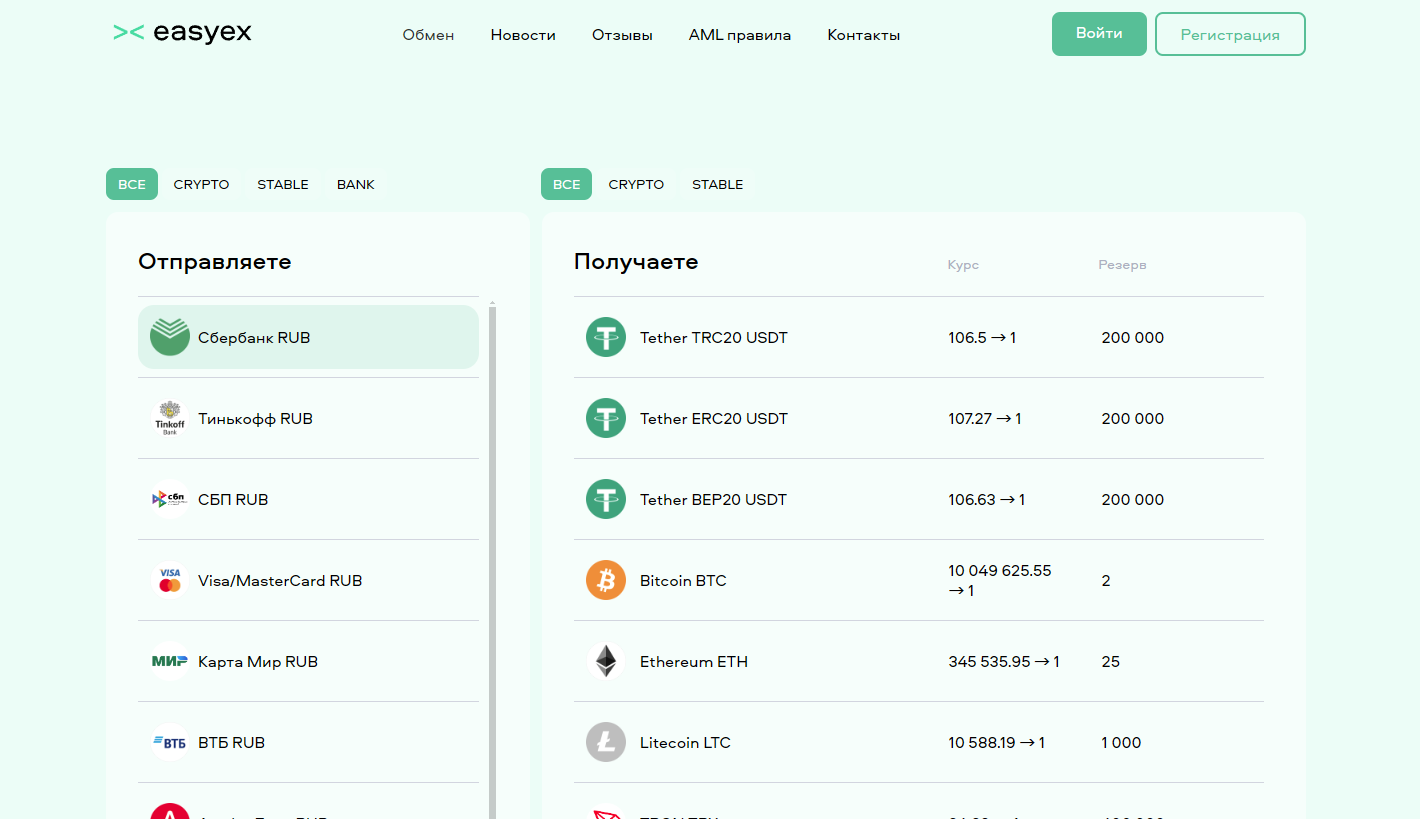
Task: Click the rate 107.27 → 1
Action: point(985,419)
